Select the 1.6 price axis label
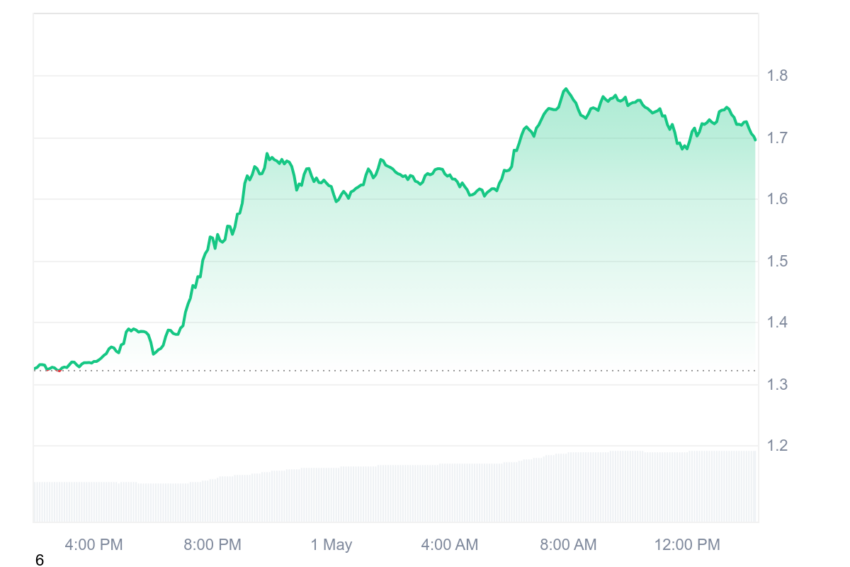 coord(777,199)
